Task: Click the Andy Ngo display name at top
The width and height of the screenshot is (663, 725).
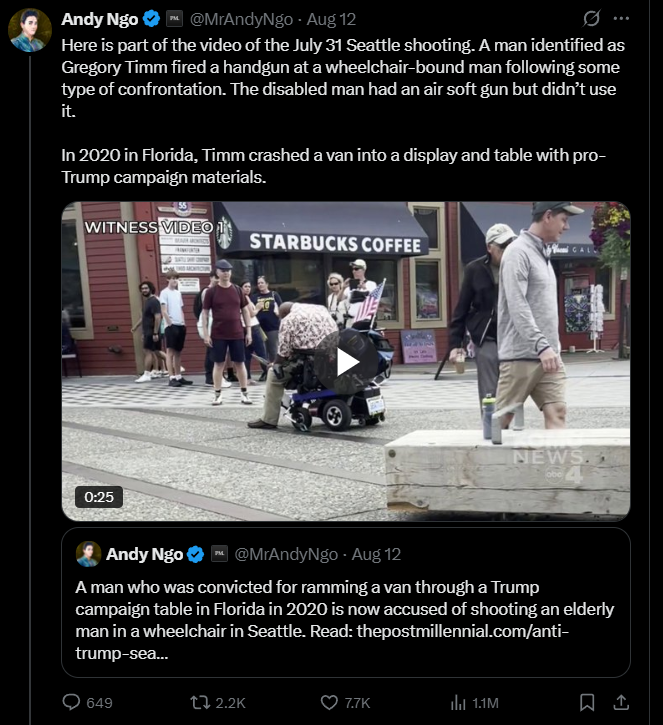Action: tap(99, 19)
